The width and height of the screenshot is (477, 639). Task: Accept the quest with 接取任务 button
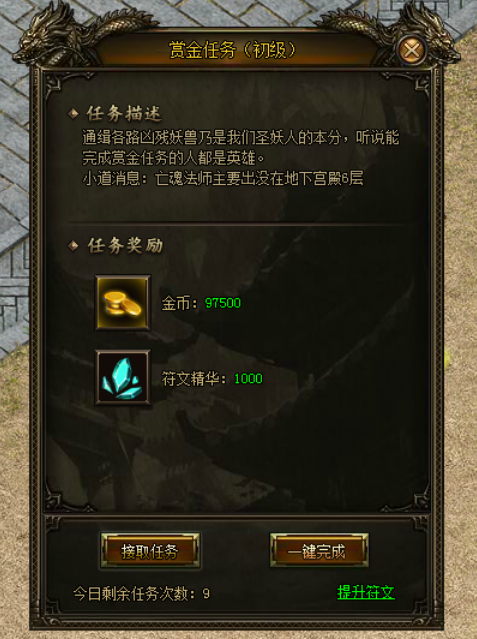click(150, 551)
